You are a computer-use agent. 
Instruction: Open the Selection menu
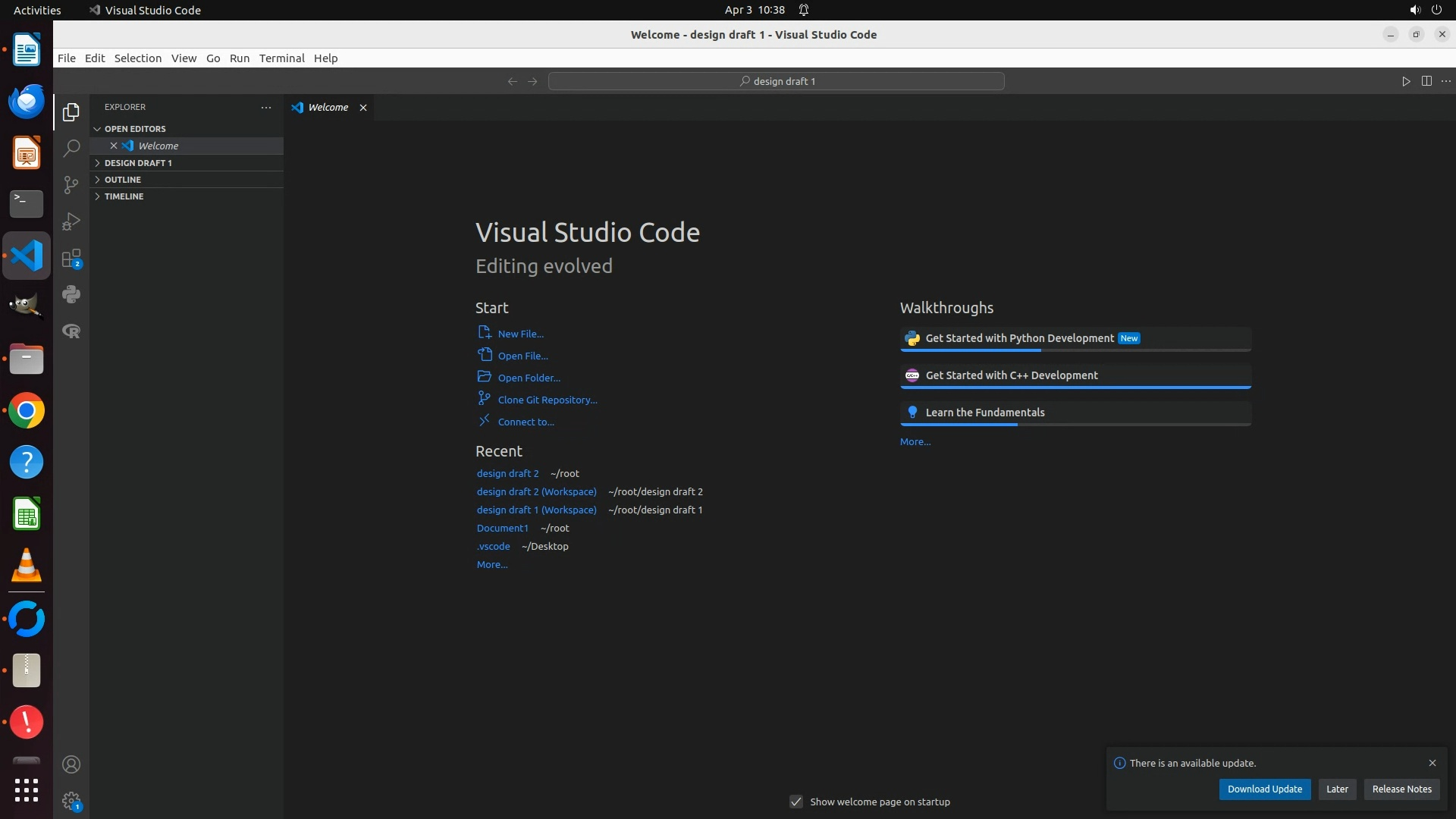tap(137, 58)
